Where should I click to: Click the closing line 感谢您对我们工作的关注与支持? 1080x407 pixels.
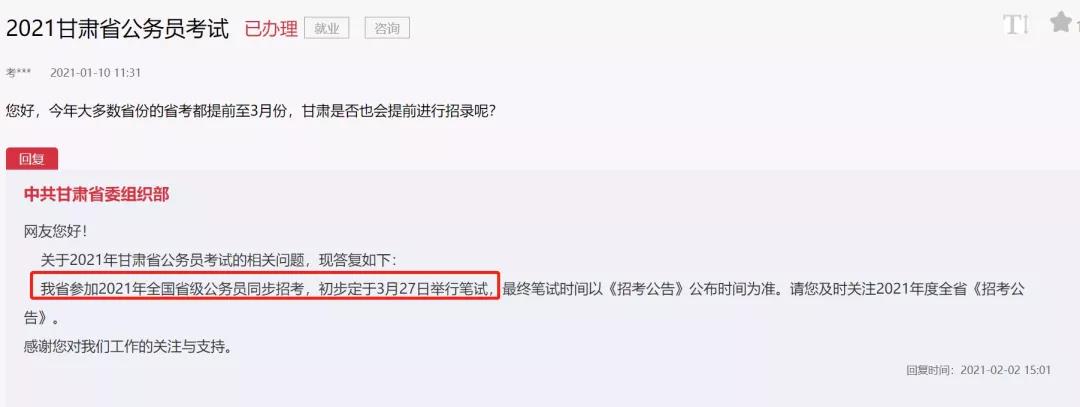[127, 346]
